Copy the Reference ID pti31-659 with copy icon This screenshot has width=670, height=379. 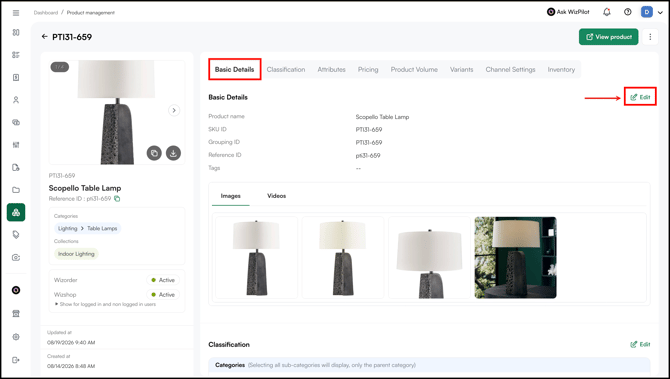(117, 199)
